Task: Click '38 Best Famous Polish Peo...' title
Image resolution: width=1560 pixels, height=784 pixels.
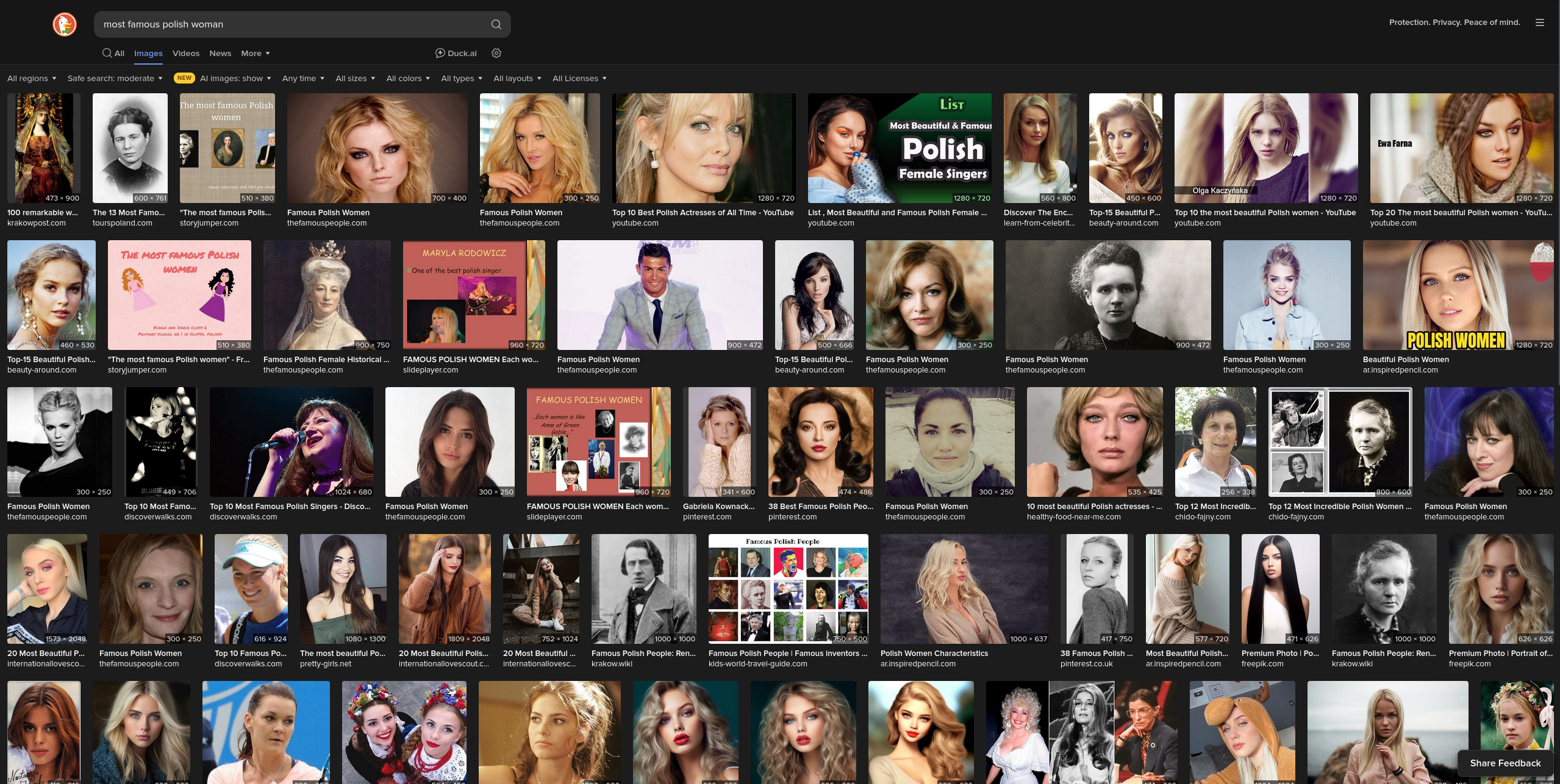Action: click(821, 507)
